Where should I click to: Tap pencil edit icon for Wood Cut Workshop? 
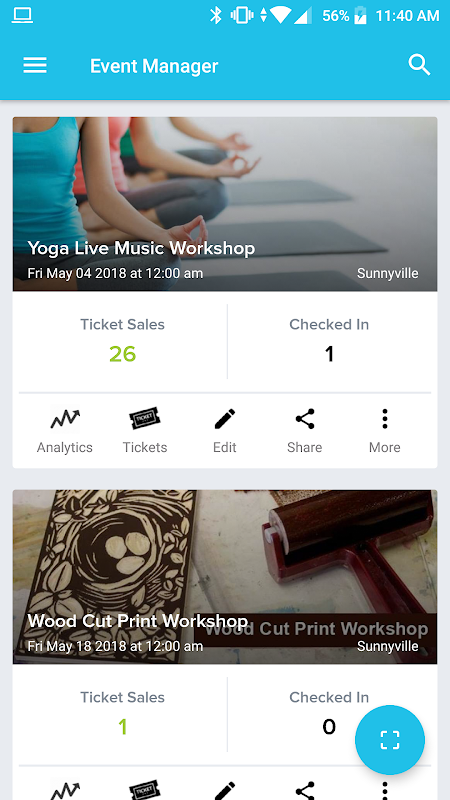click(224, 790)
